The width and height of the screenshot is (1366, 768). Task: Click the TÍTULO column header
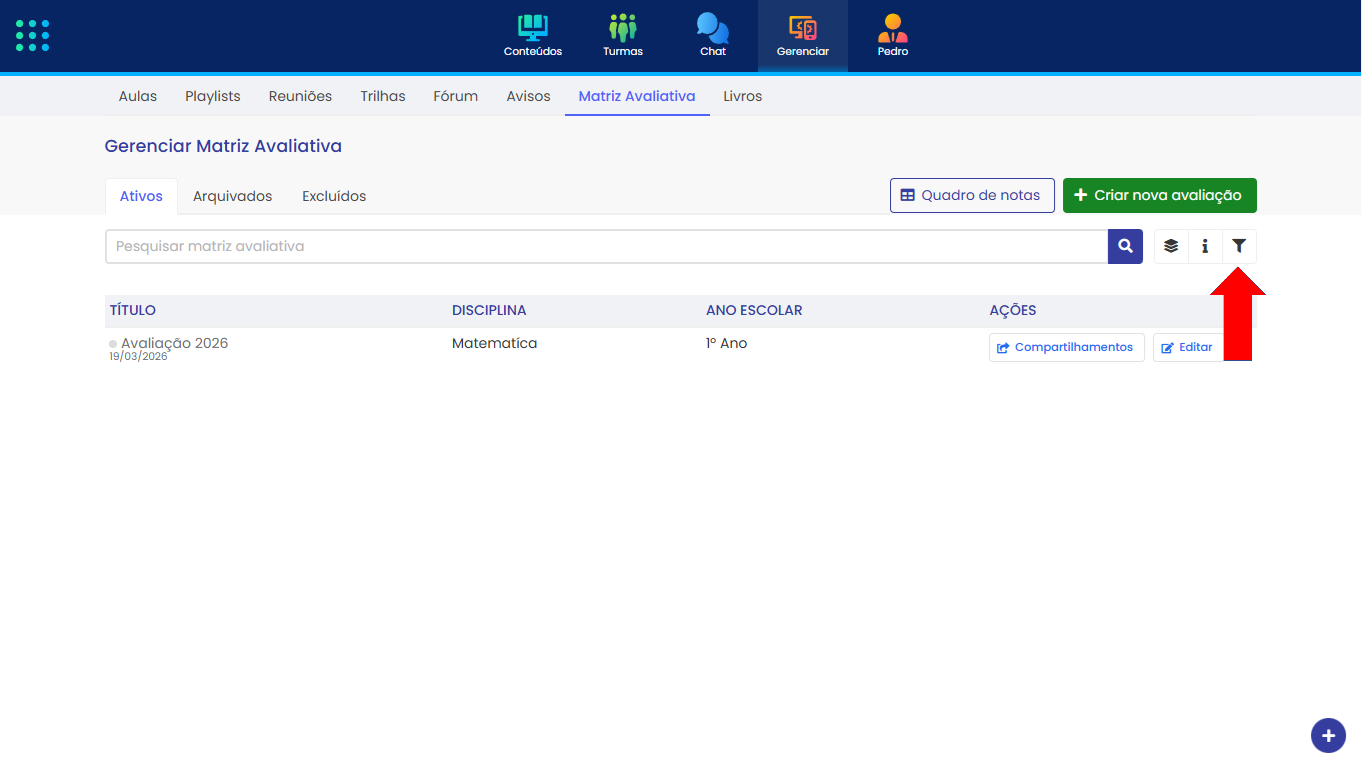pyautogui.click(x=133, y=310)
